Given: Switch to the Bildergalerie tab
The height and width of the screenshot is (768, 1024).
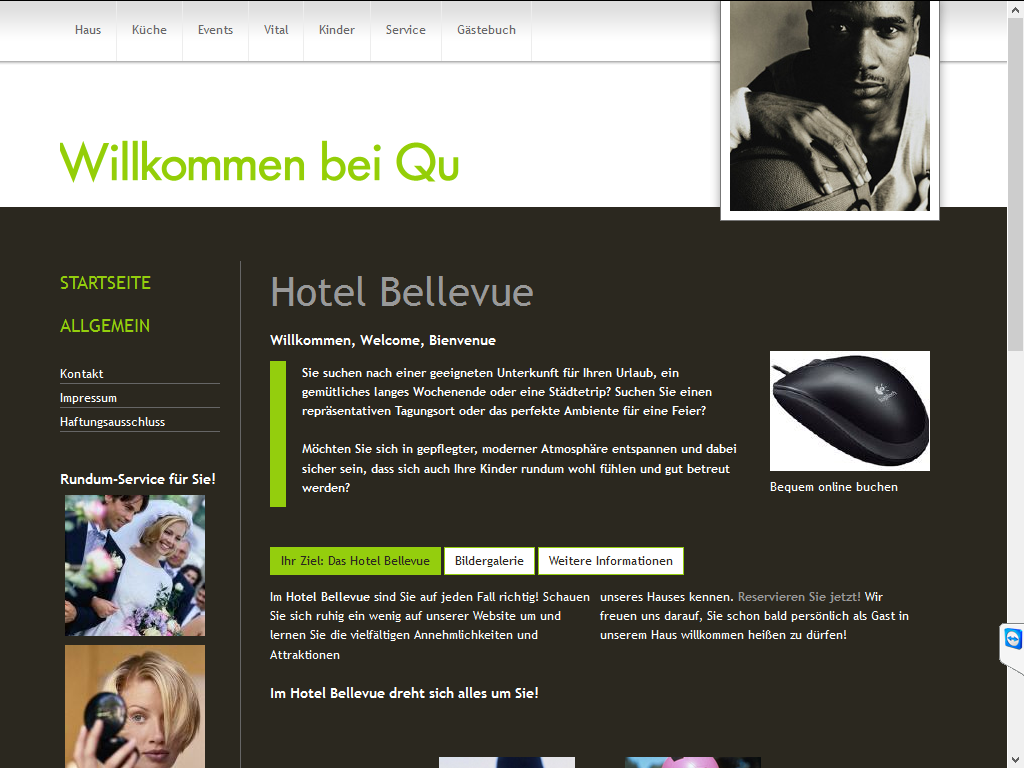Looking at the screenshot, I should (x=489, y=561).
